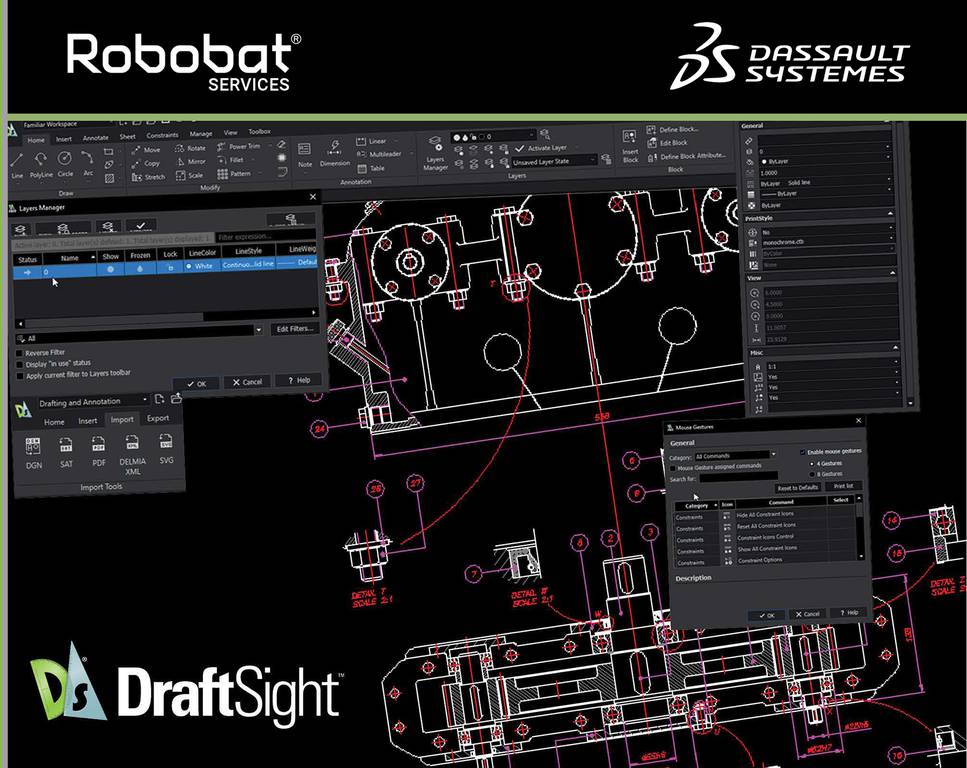Open the monochrome.ctb print style dropdown
Image resolution: width=967 pixels, height=768 pixels.
pos(827,242)
